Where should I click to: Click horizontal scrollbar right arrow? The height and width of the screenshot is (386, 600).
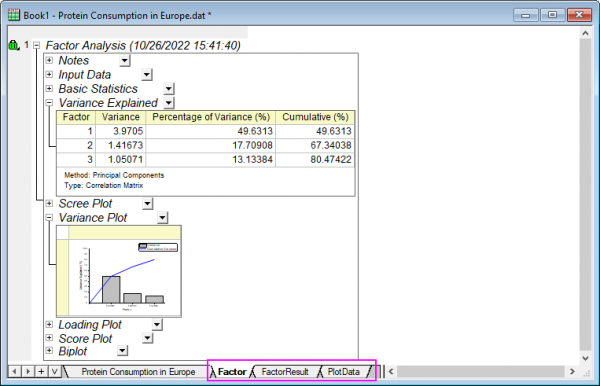coord(572,371)
